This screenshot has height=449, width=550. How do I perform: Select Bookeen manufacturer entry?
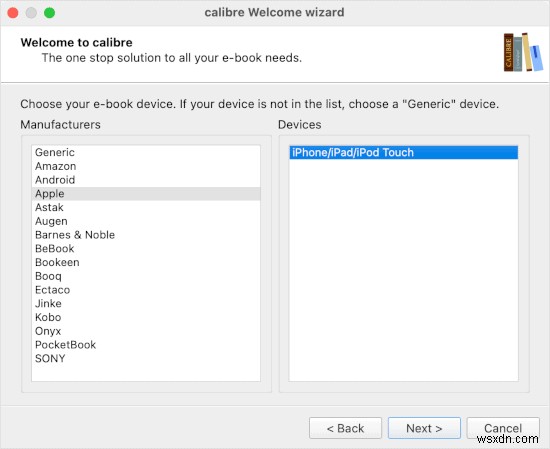coord(146,262)
